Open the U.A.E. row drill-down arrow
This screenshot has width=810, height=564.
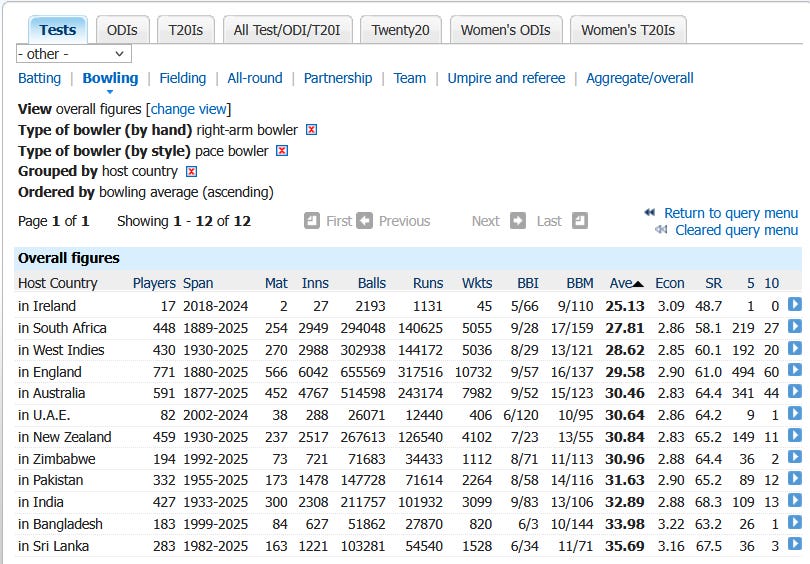tap(795, 413)
